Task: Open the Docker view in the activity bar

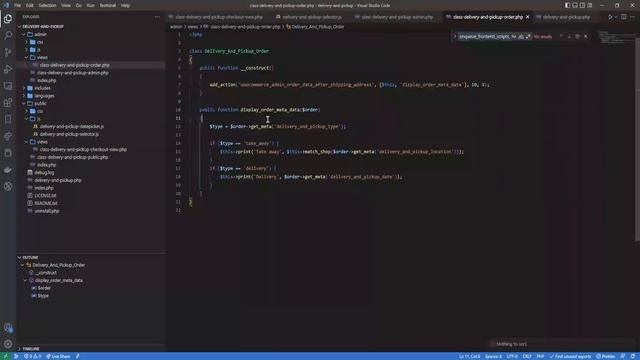Action: coord(8,170)
